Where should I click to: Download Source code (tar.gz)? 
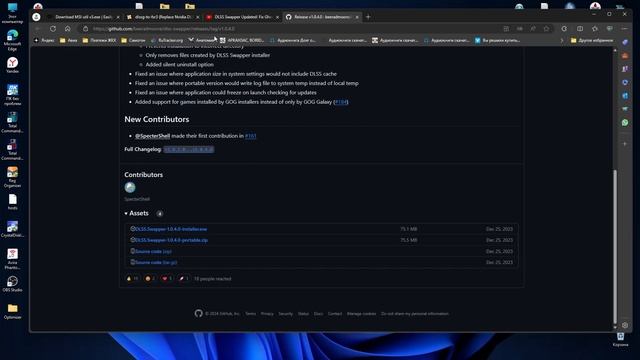(156, 262)
